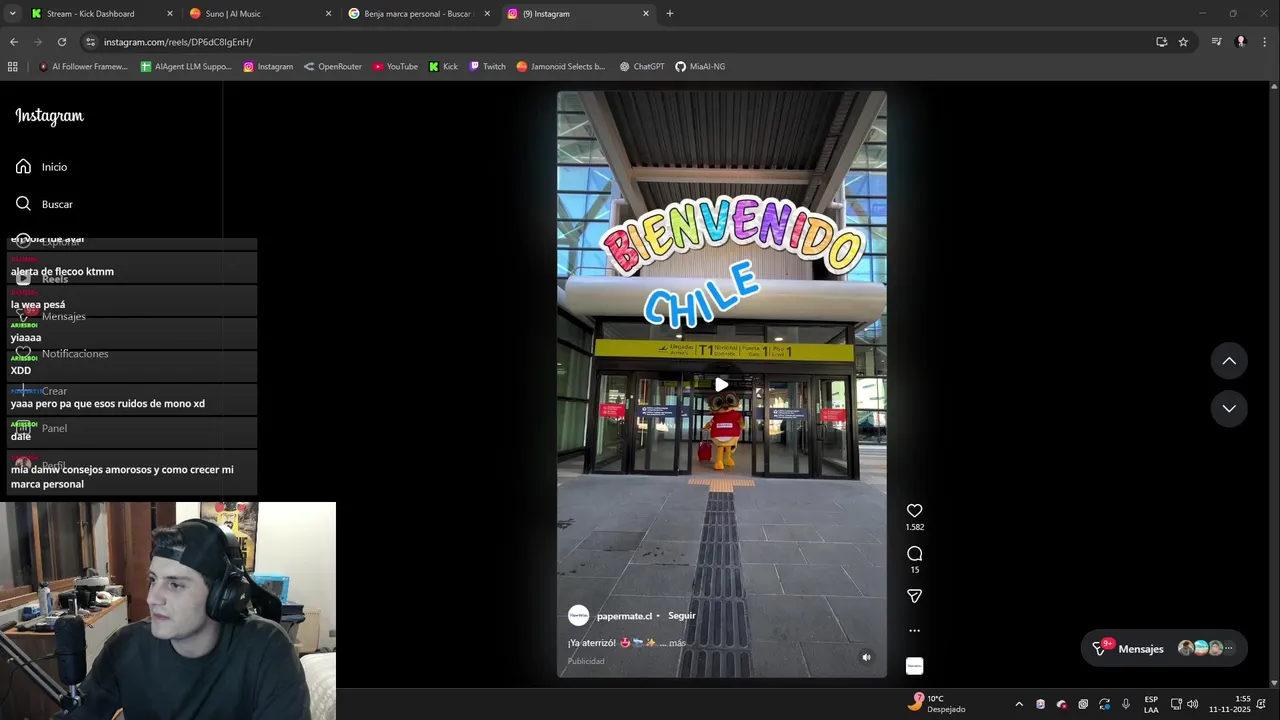Open taskbar volume icon
This screenshot has height=720, width=1280.
point(1192,704)
